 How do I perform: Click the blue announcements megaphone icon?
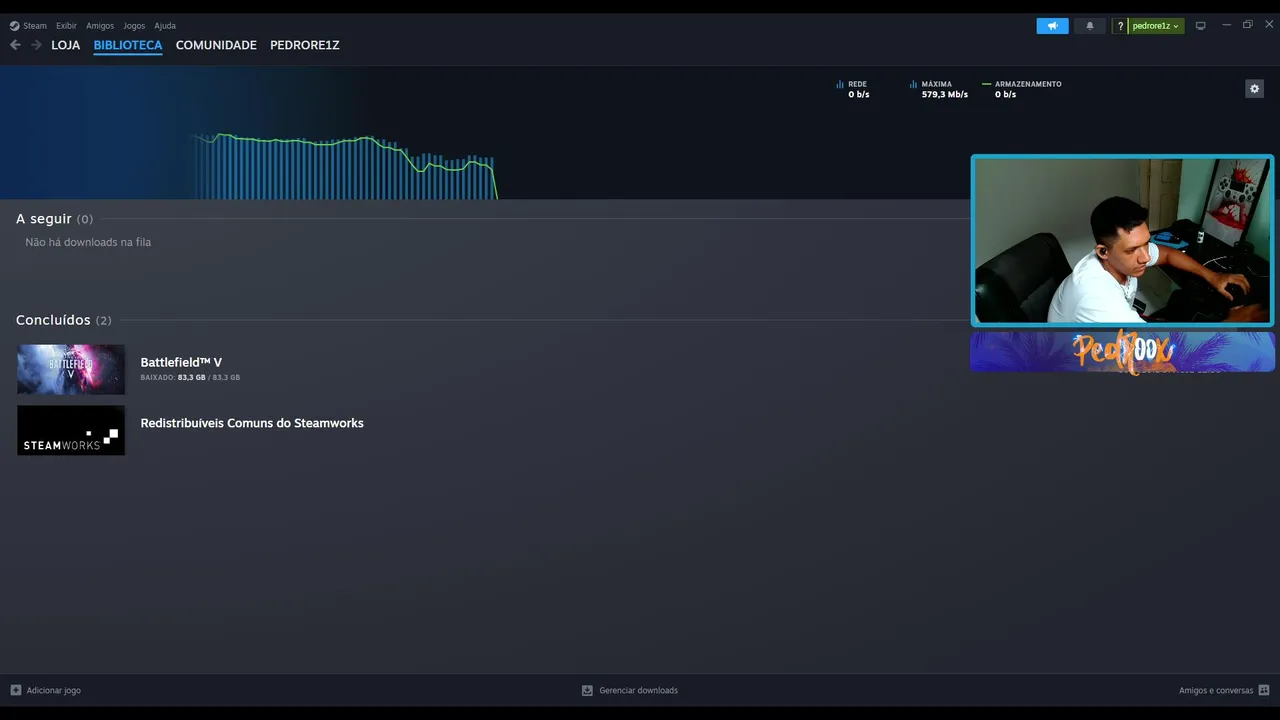click(x=1052, y=26)
